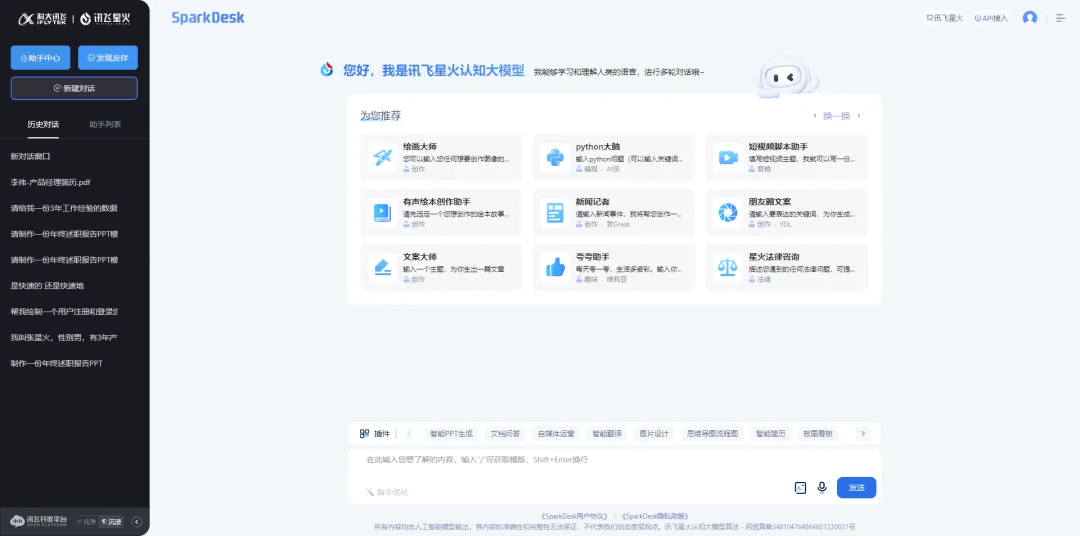Select the 智能翻译 plugin
The width and height of the screenshot is (1080, 536).
tap(607, 434)
